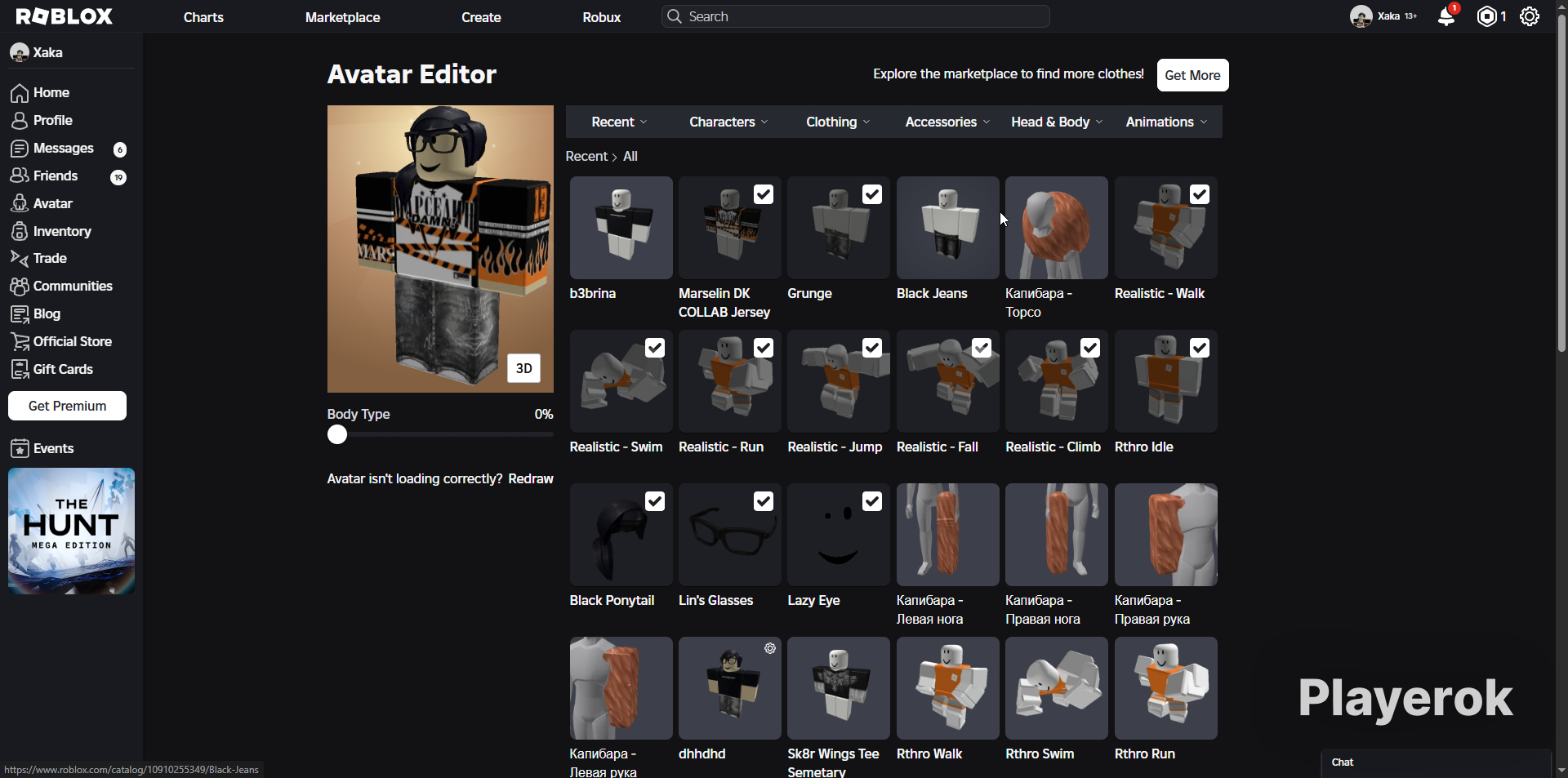The width and height of the screenshot is (1568, 778).
Task: Click the Official Store cart icon
Action: click(20, 342)
